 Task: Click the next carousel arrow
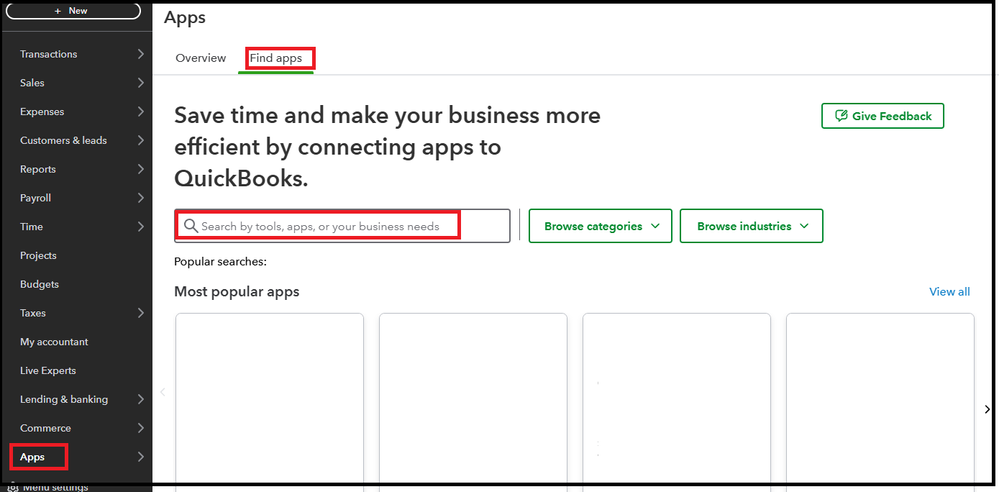(x=987, y=409)
